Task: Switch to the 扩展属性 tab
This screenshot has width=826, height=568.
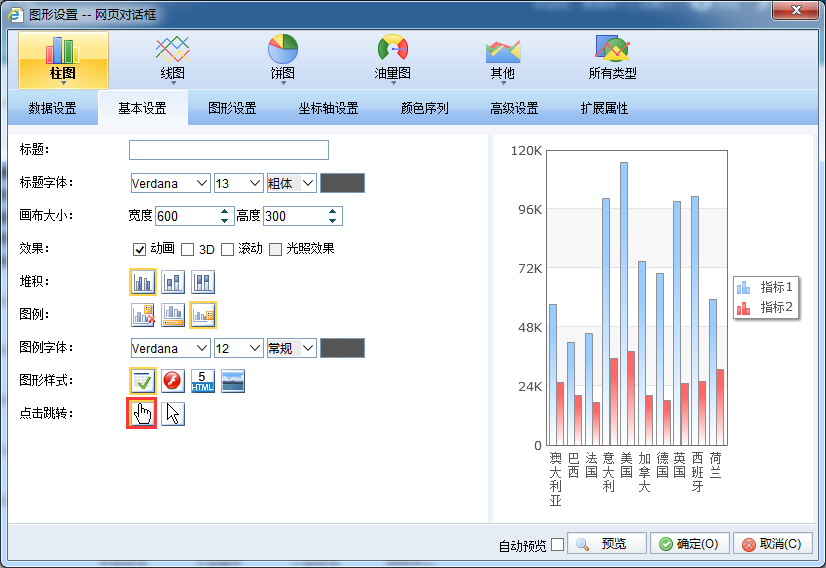Action: (x=604, y=108)
